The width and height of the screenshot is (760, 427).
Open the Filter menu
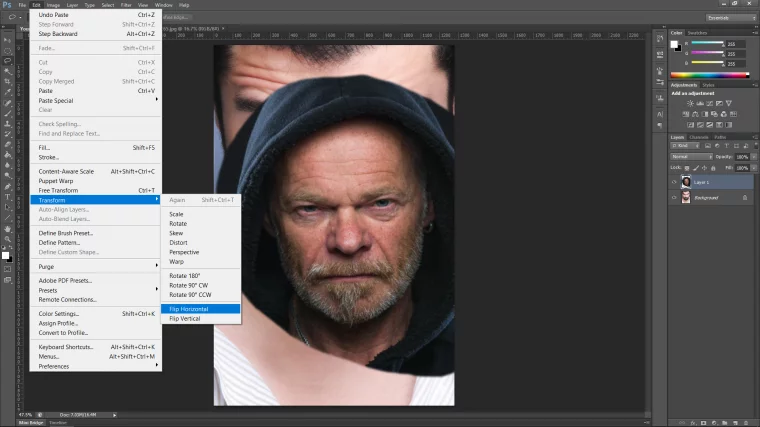click(x=126, y=5)
